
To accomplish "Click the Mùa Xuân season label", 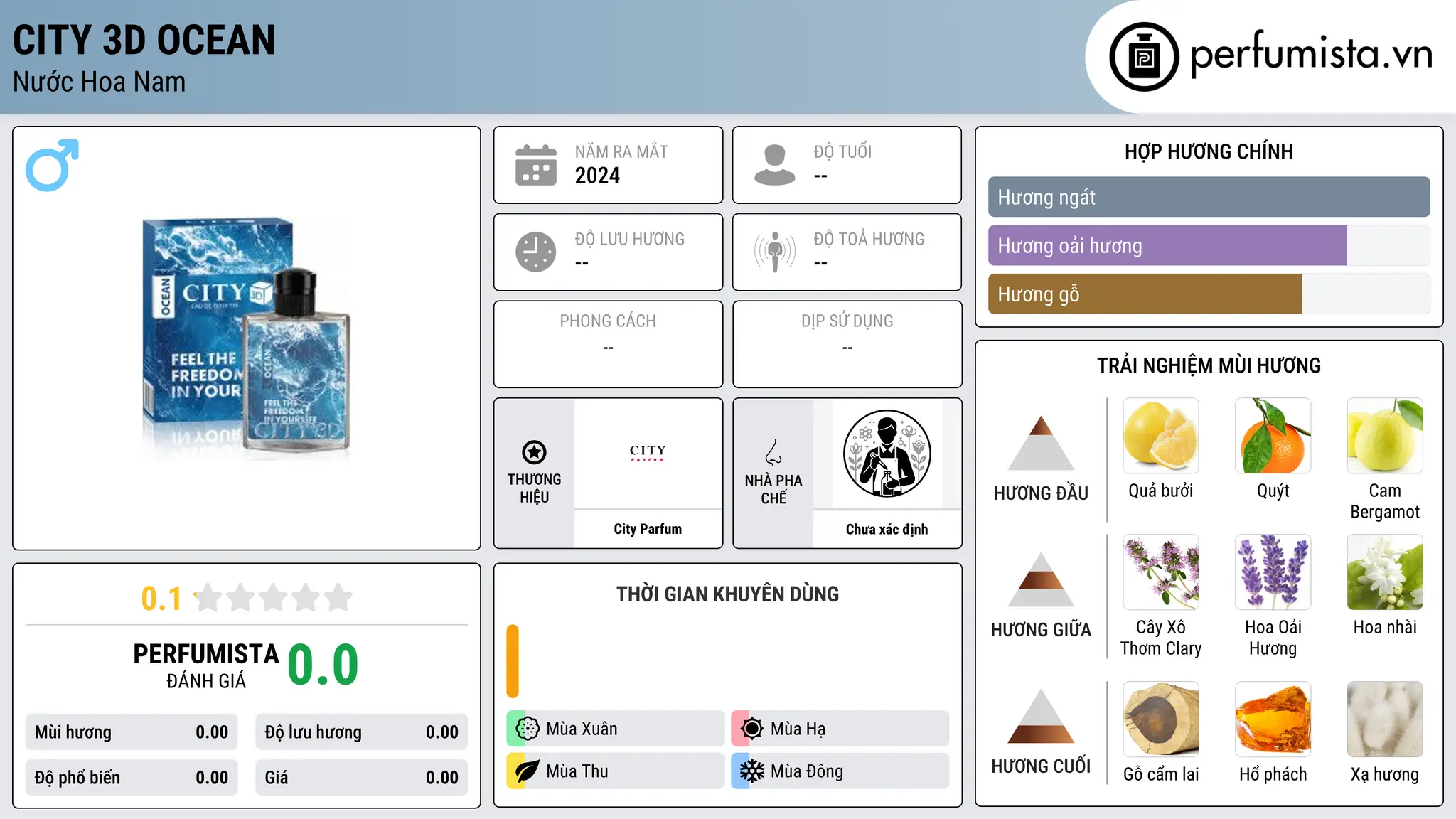I will point(582,729).
